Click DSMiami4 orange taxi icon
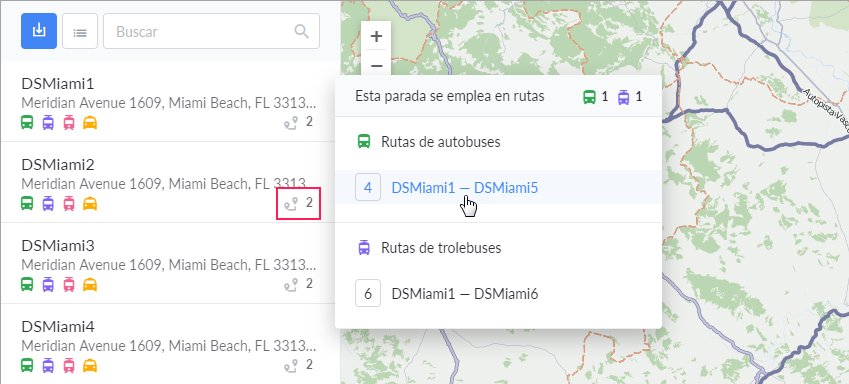This screenshot has height=384, width=849. (90, 366)
